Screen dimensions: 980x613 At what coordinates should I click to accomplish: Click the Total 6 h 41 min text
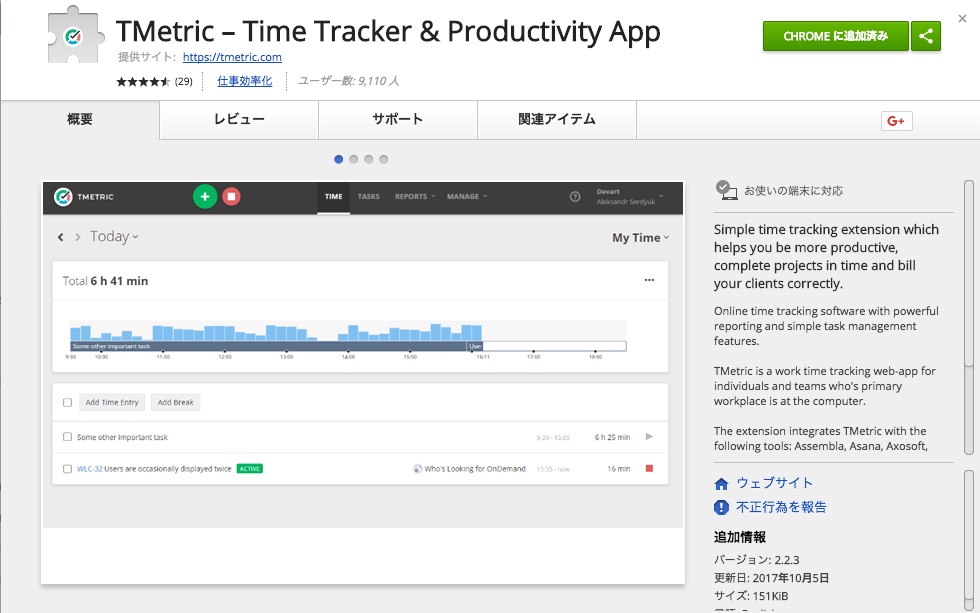click(x=105, y=281)
